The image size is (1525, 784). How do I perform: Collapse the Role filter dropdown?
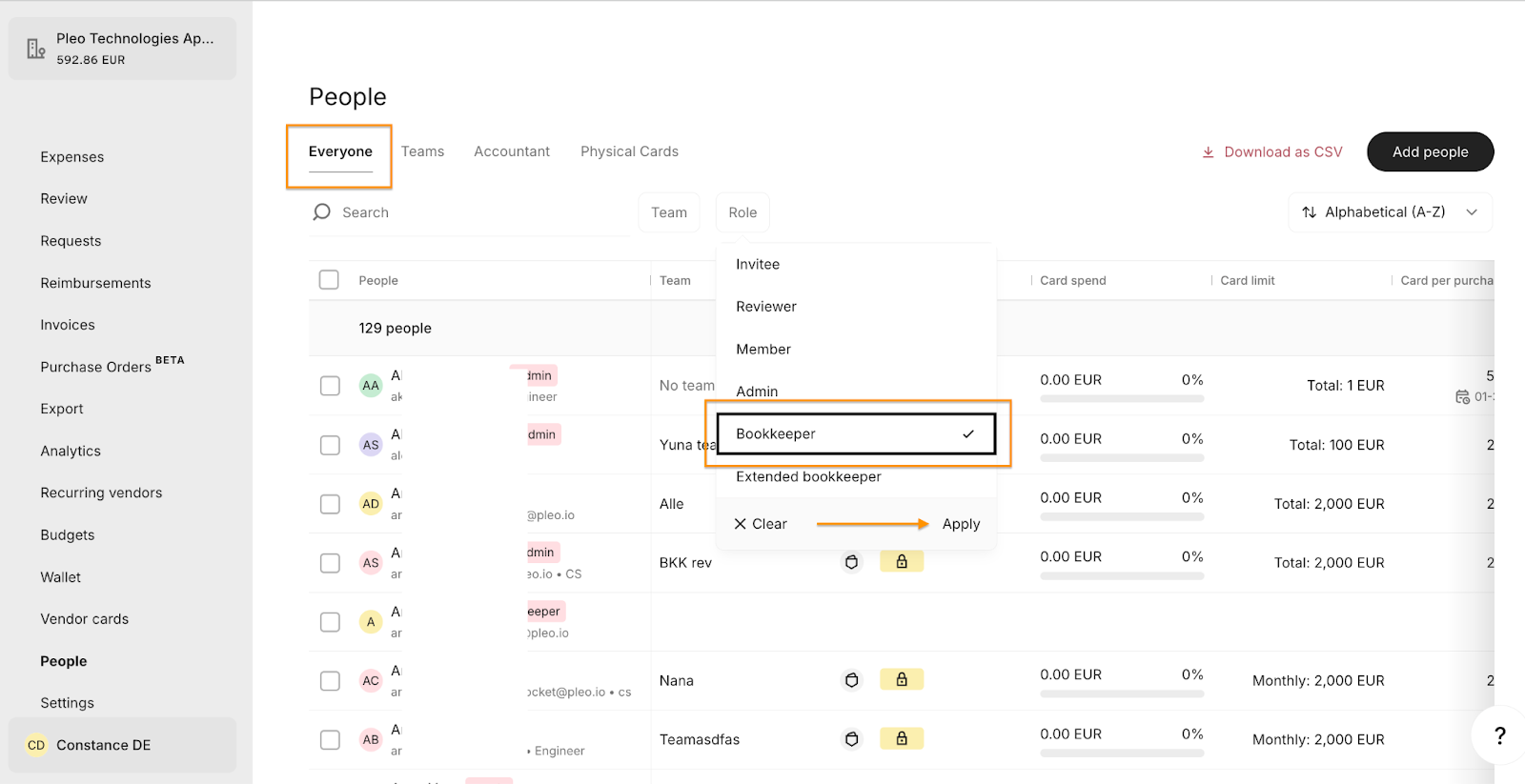pos(742,212)
